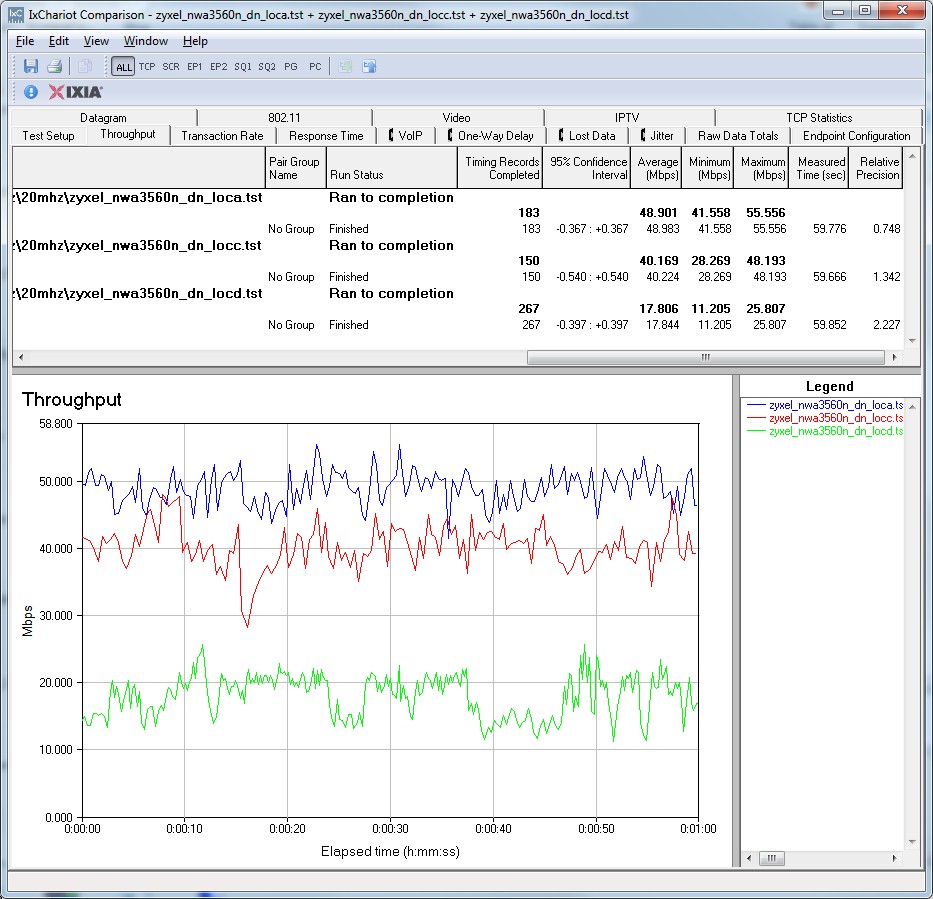The image size is (933, 899).
Task: Click the Legend panel scroll-right arrow
Action: pos(894,858)
